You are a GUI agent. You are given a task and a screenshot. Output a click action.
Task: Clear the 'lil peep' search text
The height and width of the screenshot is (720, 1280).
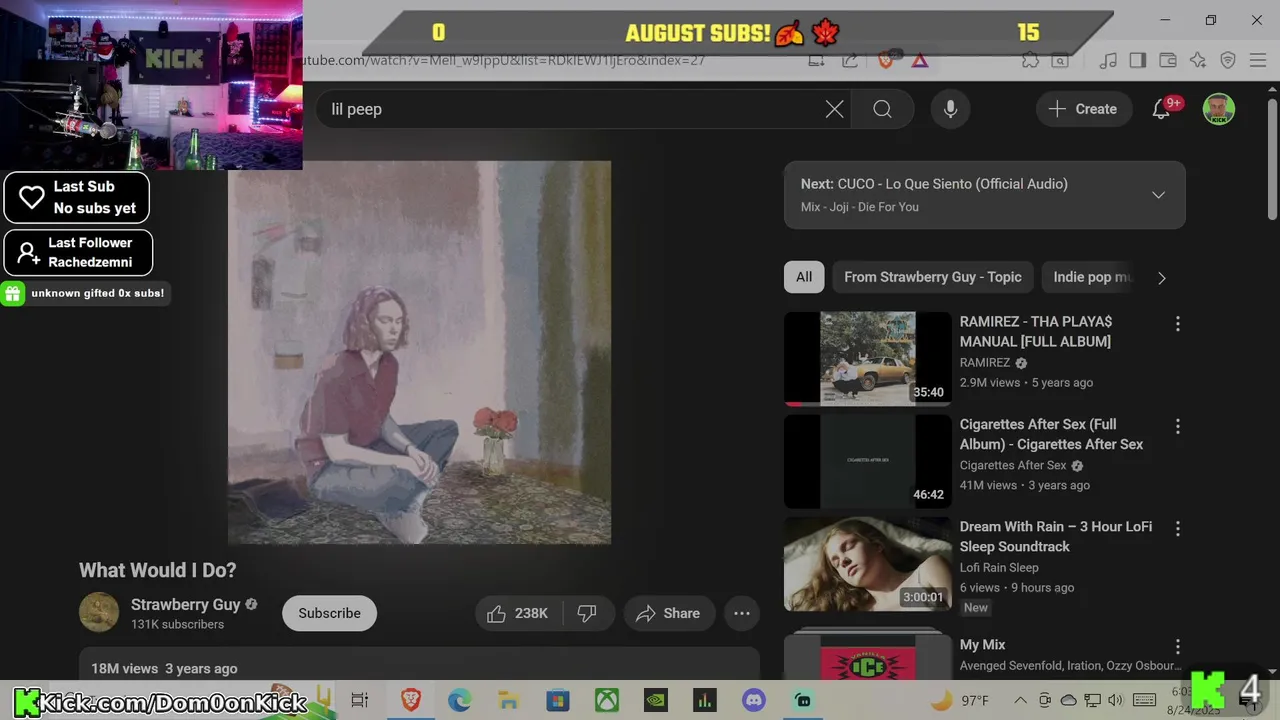834,109
